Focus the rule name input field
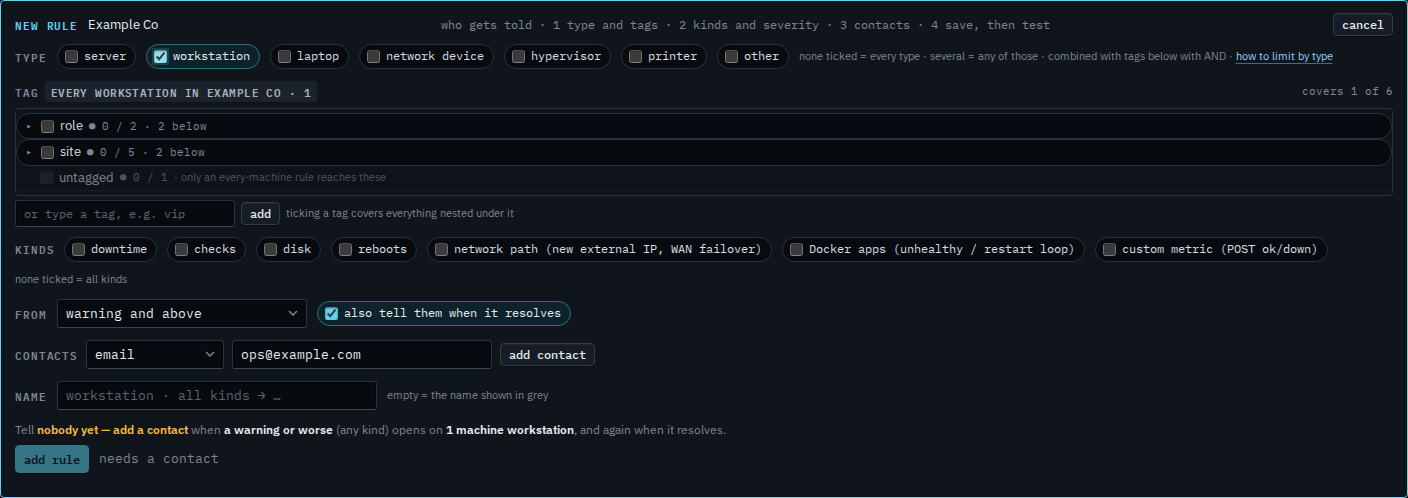The width and height of the screenshot is (1408, 498). 217,396
